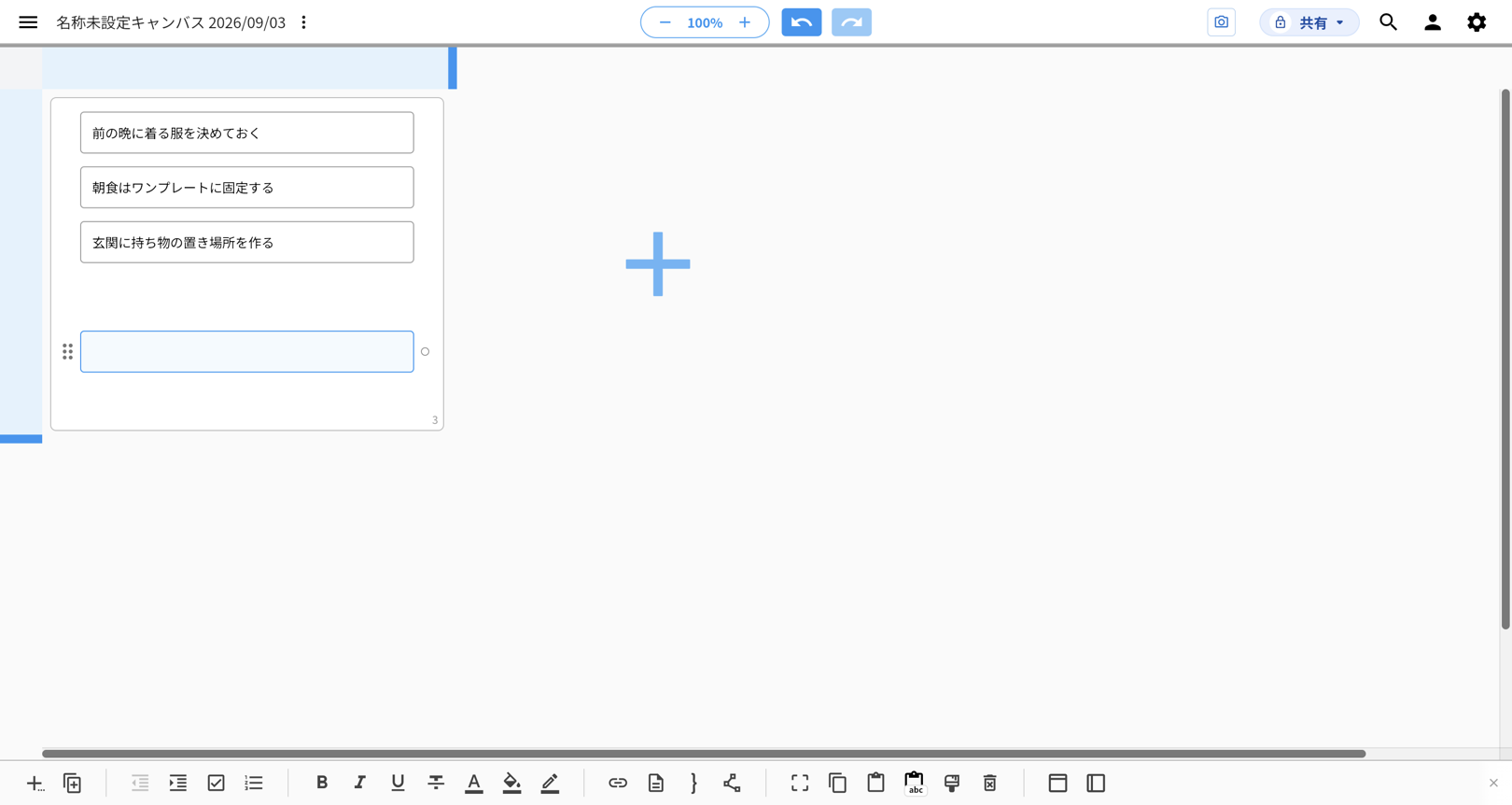This screenshot has height=805, width=1512.
Task: Open the text color picker
Action: (x=474, y=784)
